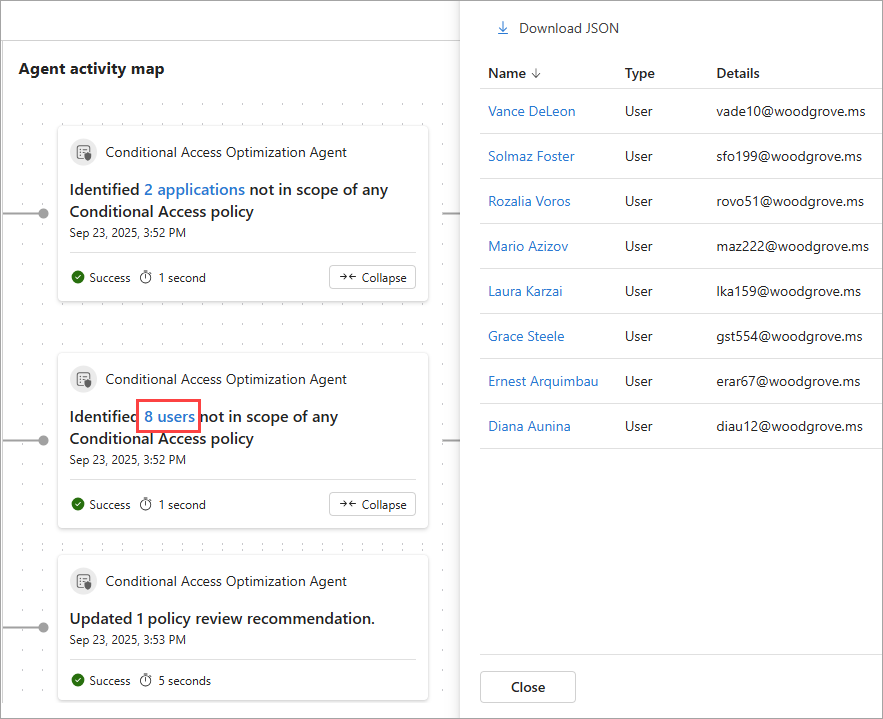Collapse the 8 users activity card
The image size is (883, 719).
(372, 505)
